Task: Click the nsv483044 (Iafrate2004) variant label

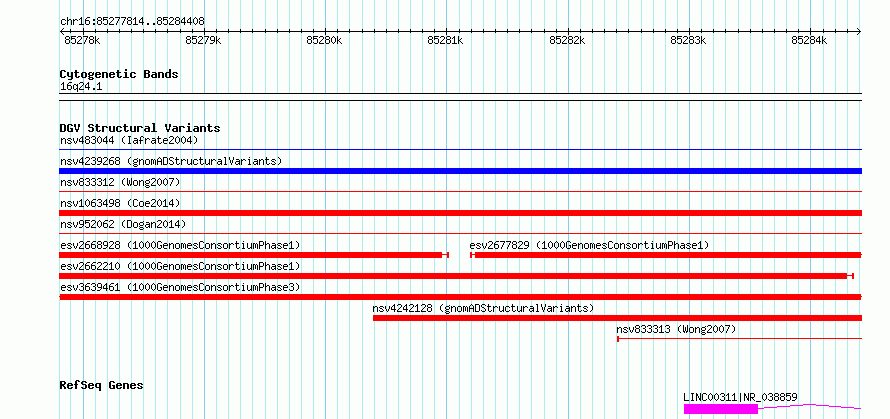Action: point(129,140)
